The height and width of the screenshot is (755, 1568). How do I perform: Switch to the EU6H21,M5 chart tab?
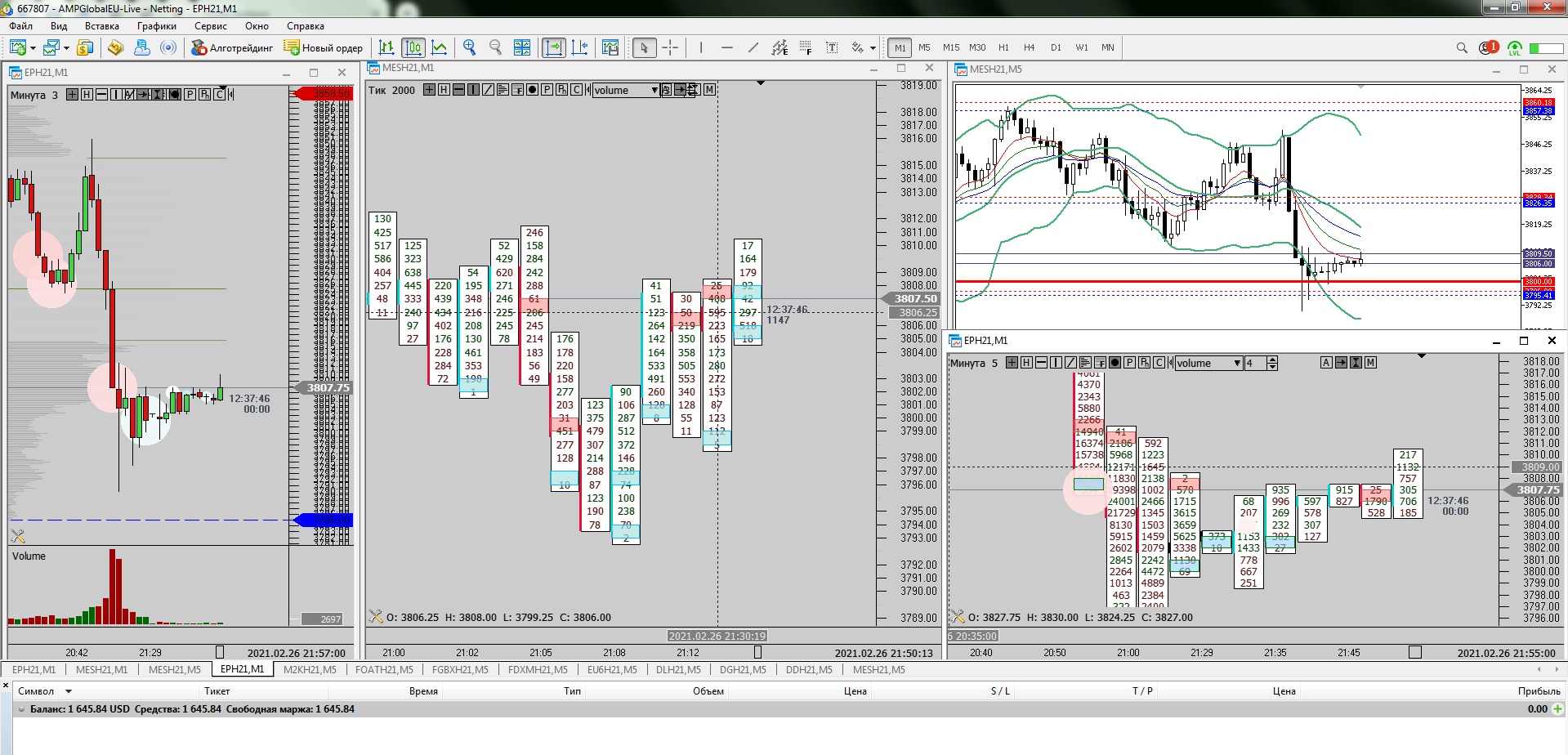tap(612, 669)
